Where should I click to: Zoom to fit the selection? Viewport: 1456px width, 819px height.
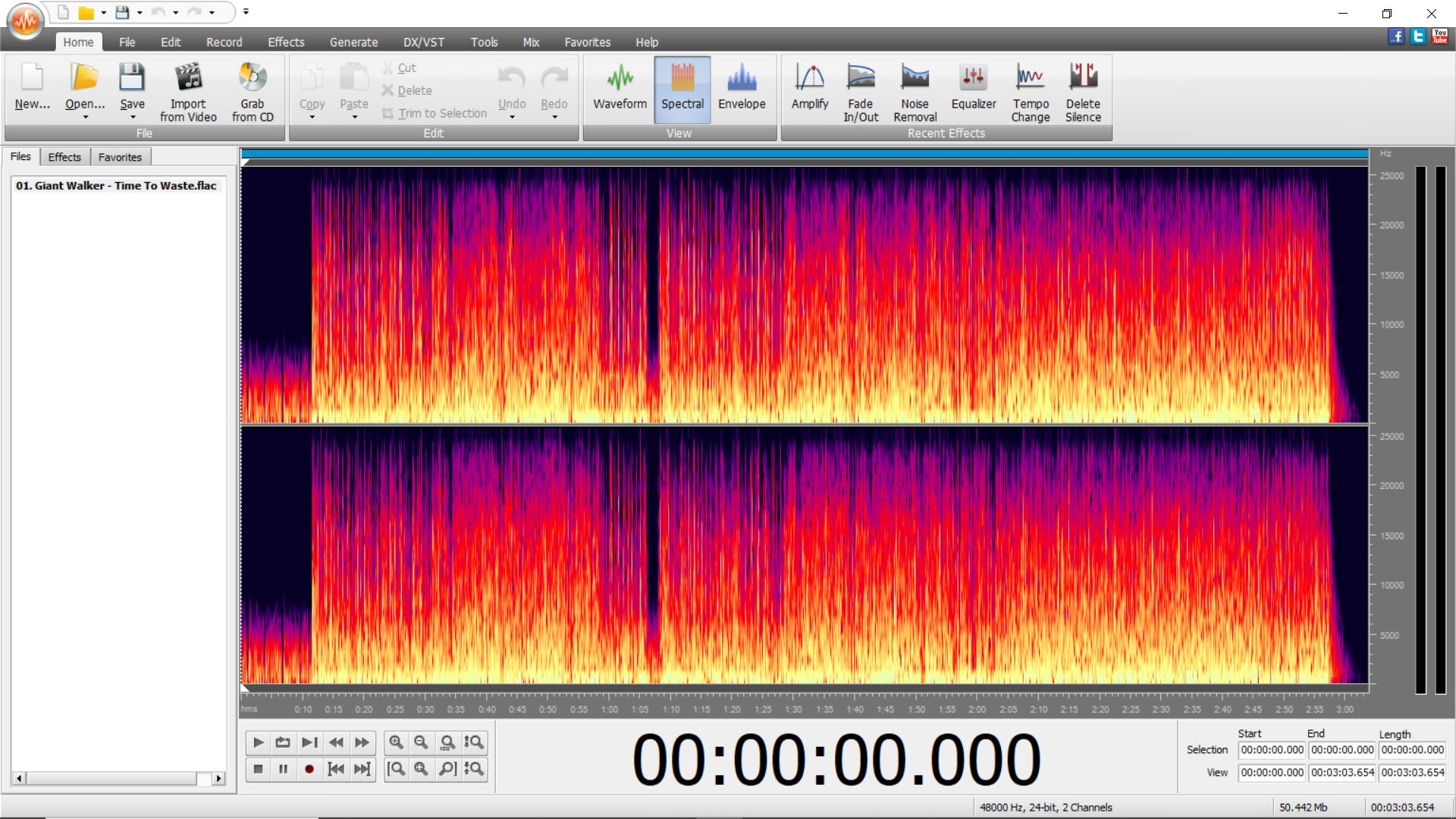pos(421,769)
